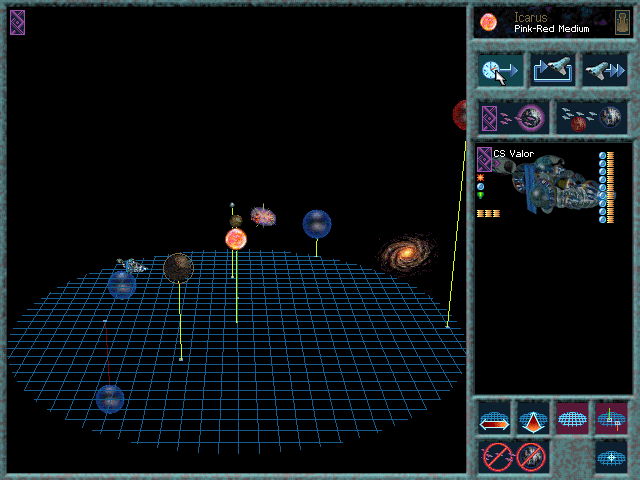This screenshot has height=480, width=640.
Task: Click the 'Pink-Red Medium' star type text
Action: coord(552,29)
